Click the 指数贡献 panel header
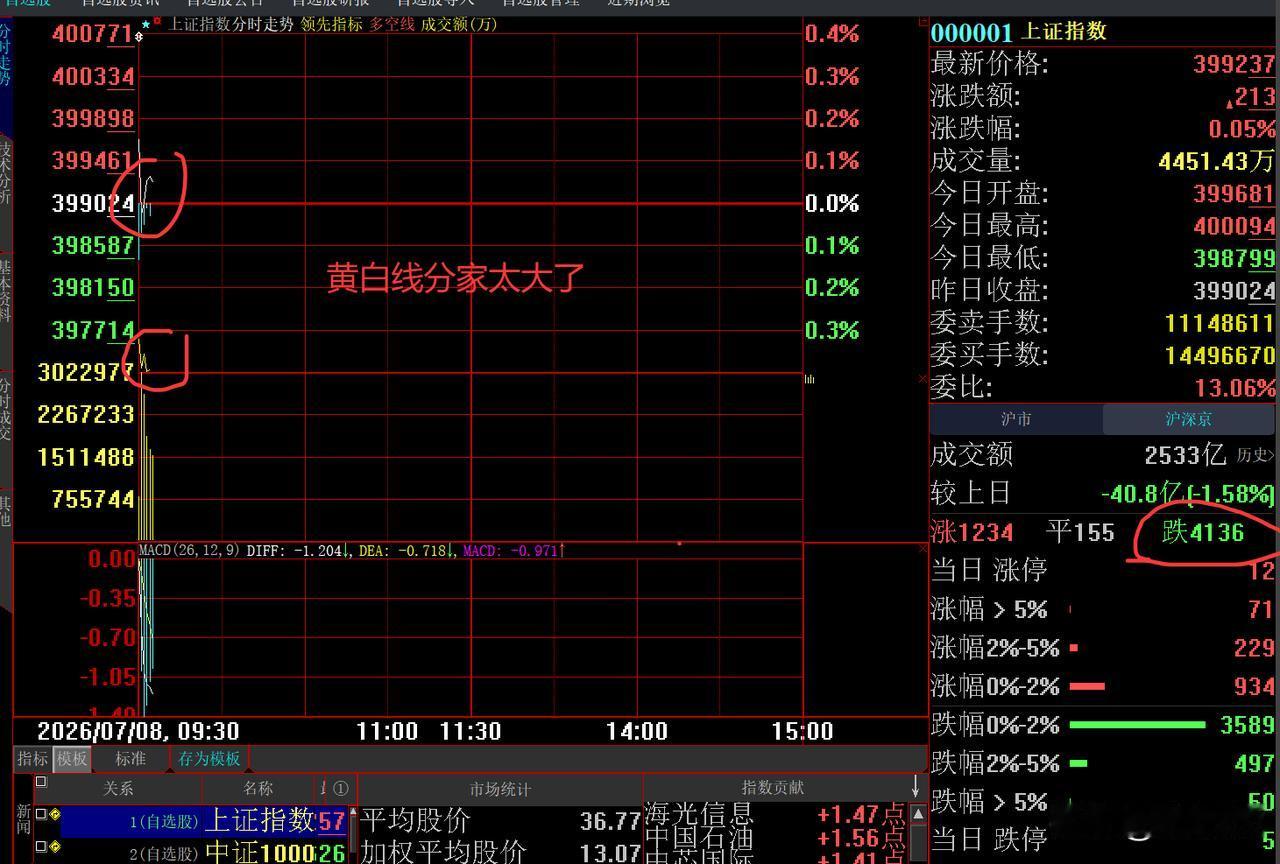The width and height of the screenshot is (1280, 864). (x=772, y=788)
